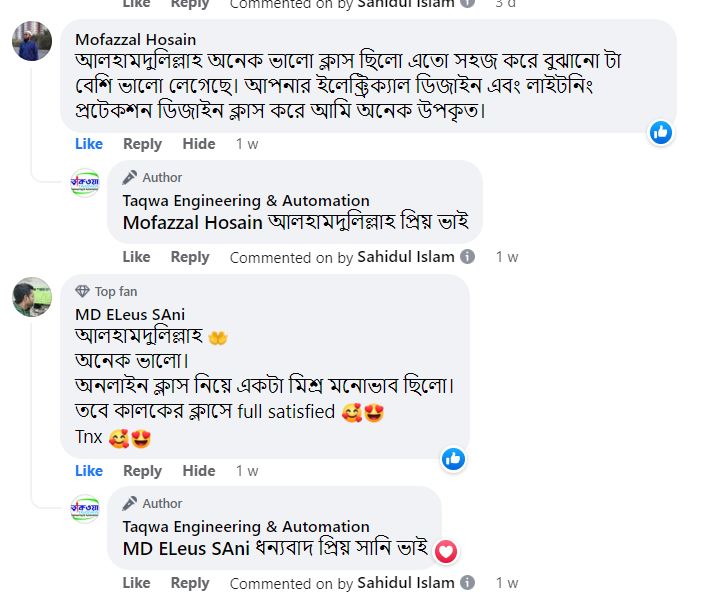Open the blue like reaction on Mofazzal's comment
Screen dimensions: 710x592
tap(661, 132)
